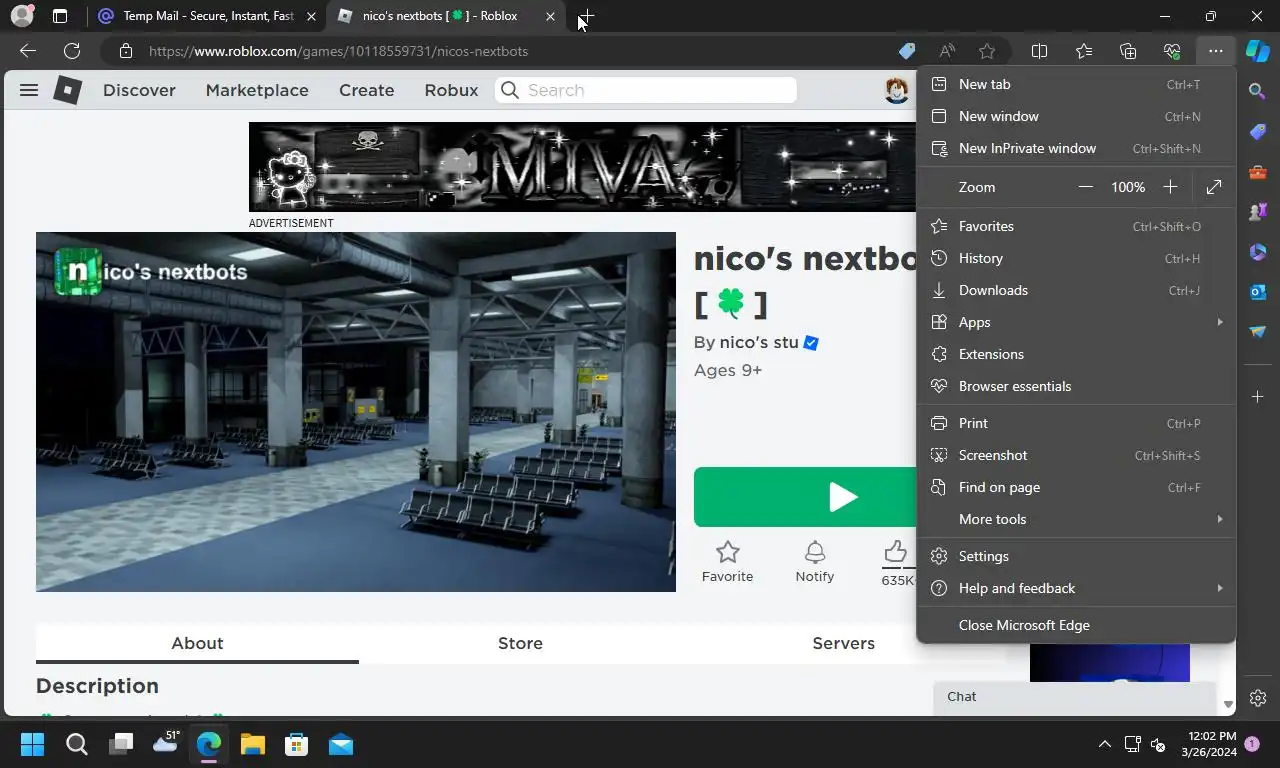This screenshot has width=1280, height=768.
Task: Open the tab actions menu icon
Action: coord(60,16)
